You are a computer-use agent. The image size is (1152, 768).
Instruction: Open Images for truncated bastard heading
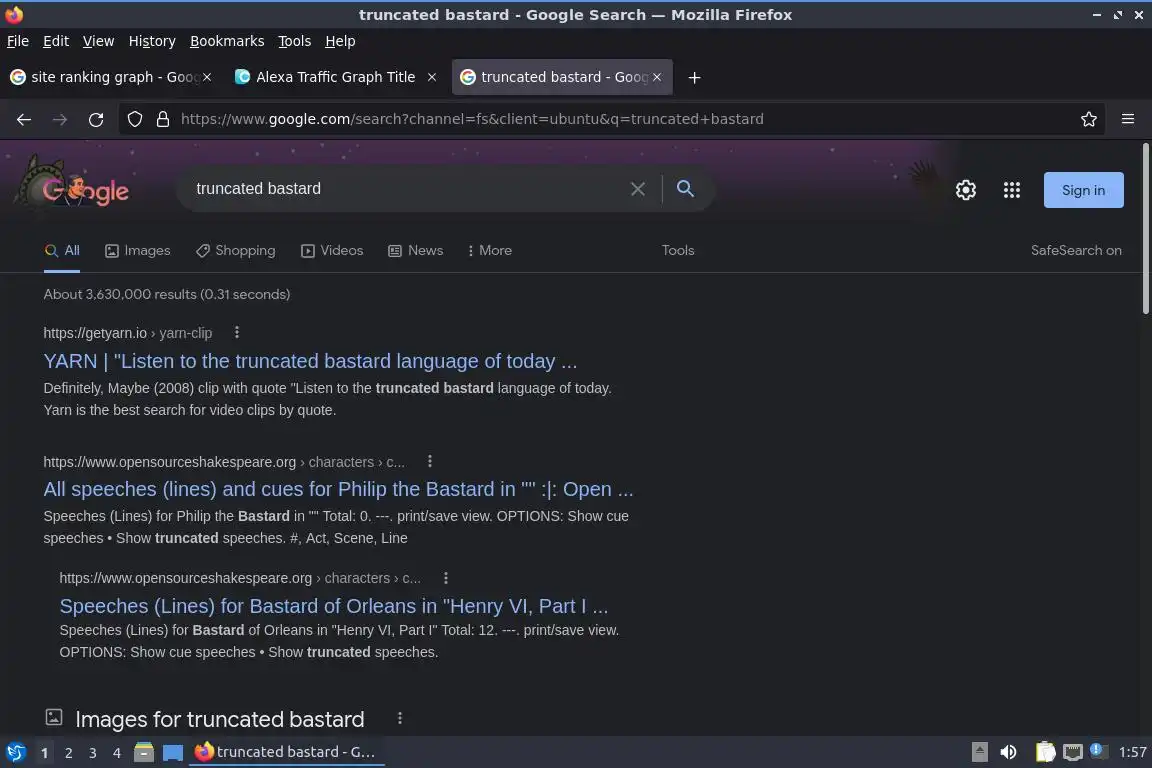[220, 719]
